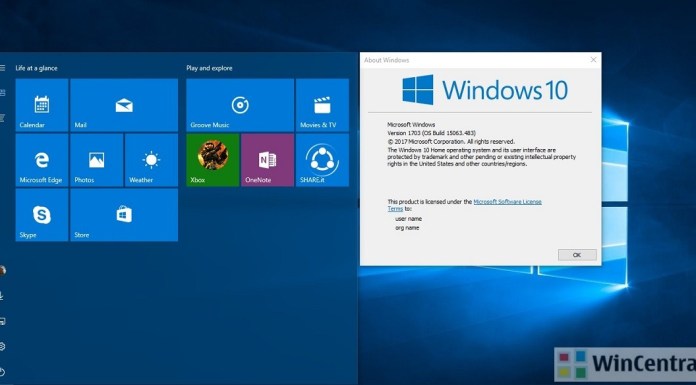Click the Power icon in Start sidebar
Image resolution: width=696 pixels, height=385 pixels.
click(x=2, y=372)
